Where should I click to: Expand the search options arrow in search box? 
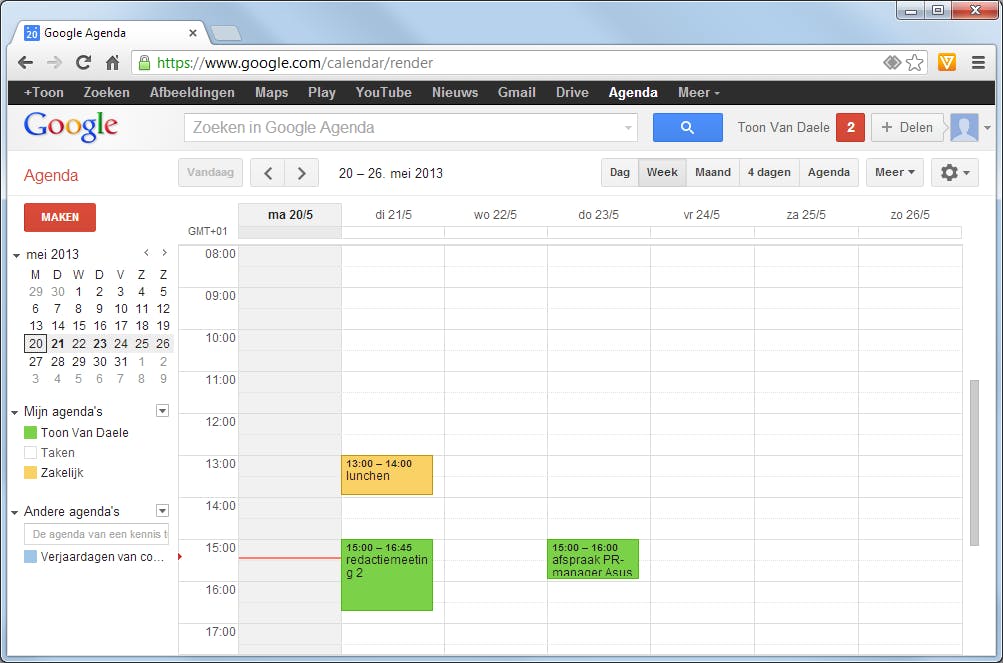tap(628, 128)
